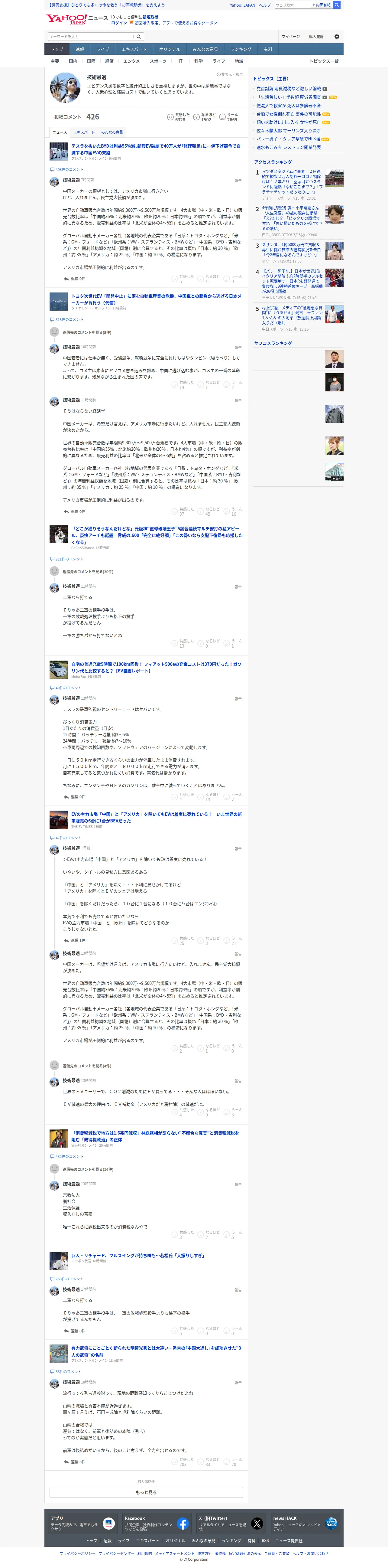Click the 共感した icon with count 14

(x=175, y=385)
